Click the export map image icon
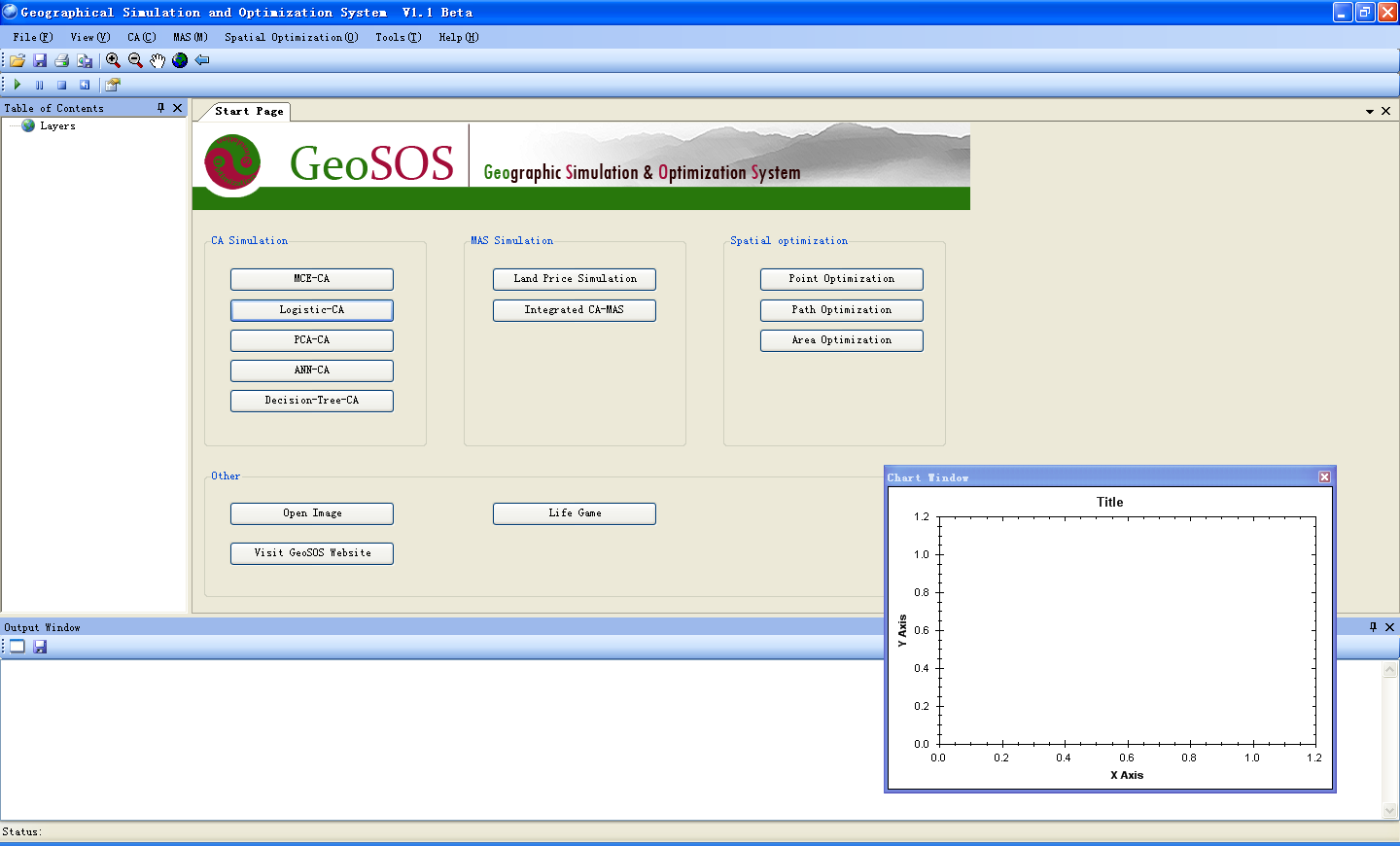Viewport: 1400px width, 846px height. point(85,60)
